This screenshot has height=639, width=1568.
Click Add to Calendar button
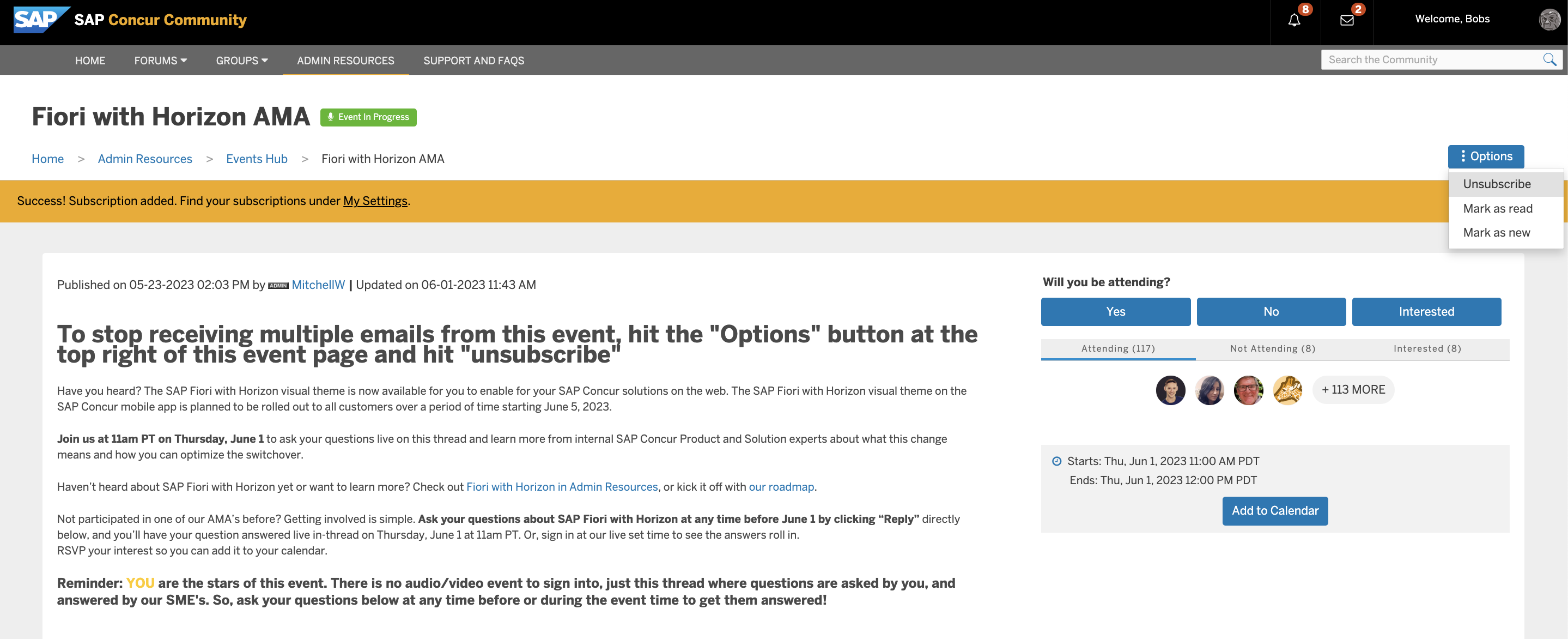click(1275, 510)
